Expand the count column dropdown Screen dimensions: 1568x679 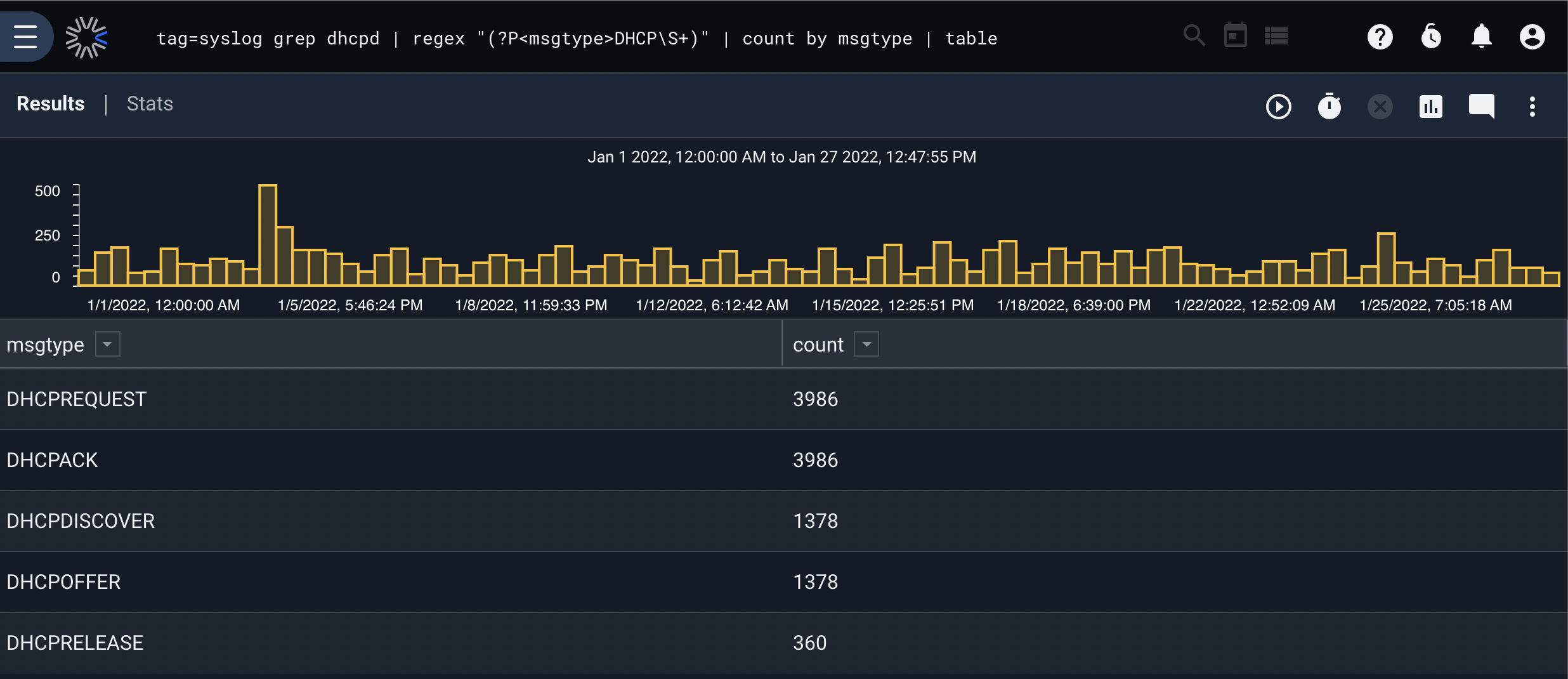(866, 345)
